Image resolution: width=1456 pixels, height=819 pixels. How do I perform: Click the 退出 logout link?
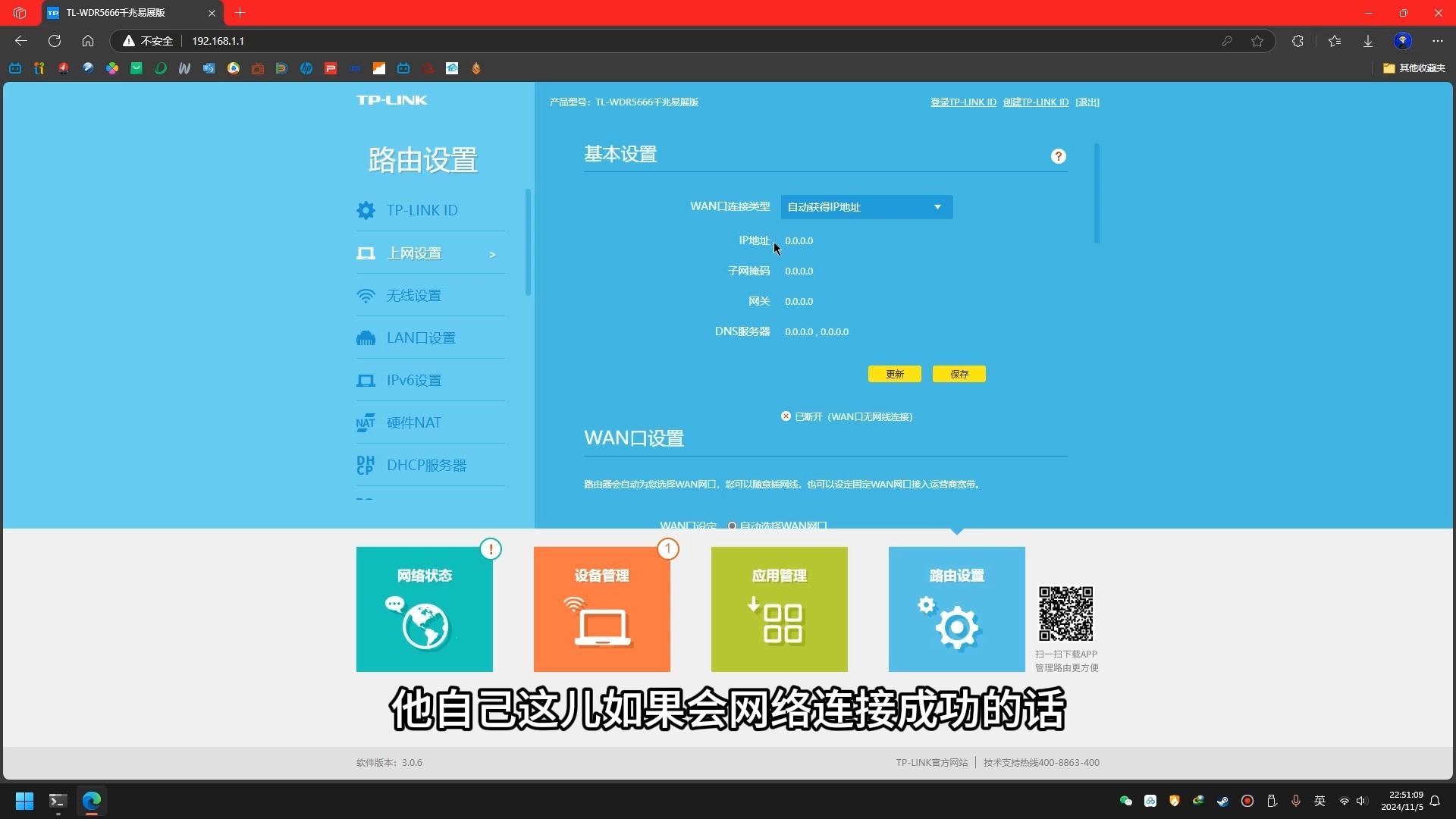(1087, 102)
